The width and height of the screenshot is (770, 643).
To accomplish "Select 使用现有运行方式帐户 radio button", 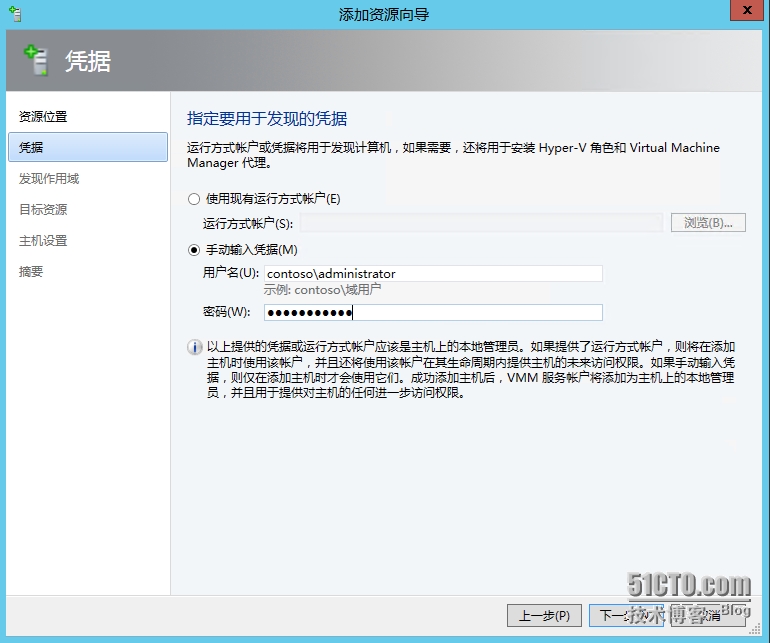I will click(194, 199).
